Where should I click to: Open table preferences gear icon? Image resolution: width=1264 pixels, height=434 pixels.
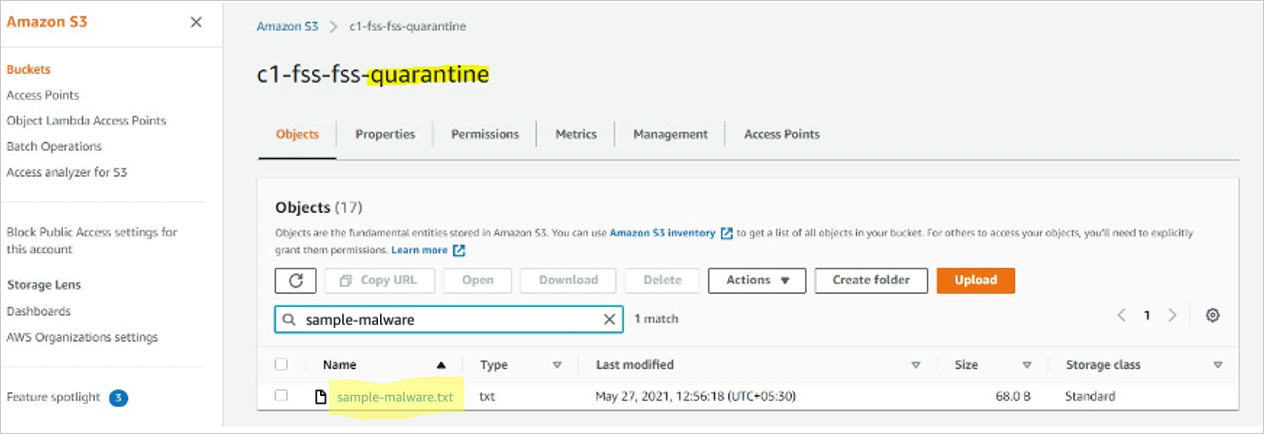pos(1212,315)
